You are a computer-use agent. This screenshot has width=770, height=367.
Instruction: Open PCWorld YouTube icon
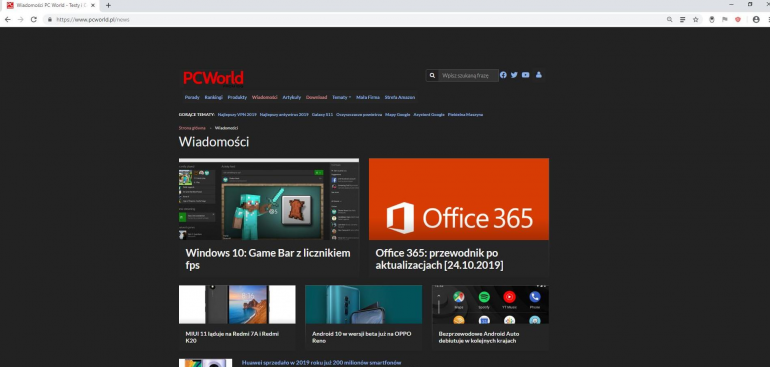click(525, 75)
